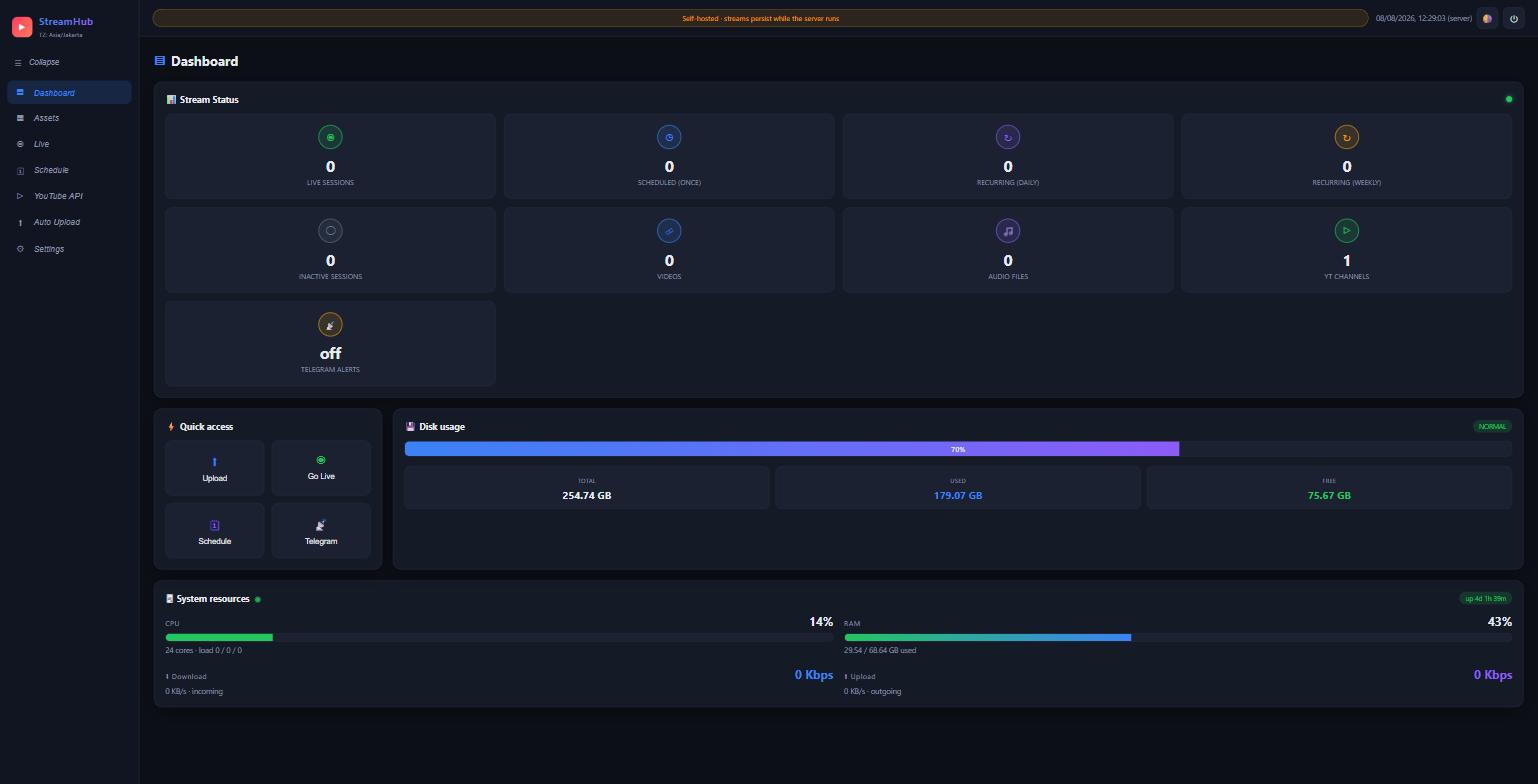Viewport: 1538px width, 784px height.
Task: Click the Quick access lightning icon
Action: [x=171, y=427]
